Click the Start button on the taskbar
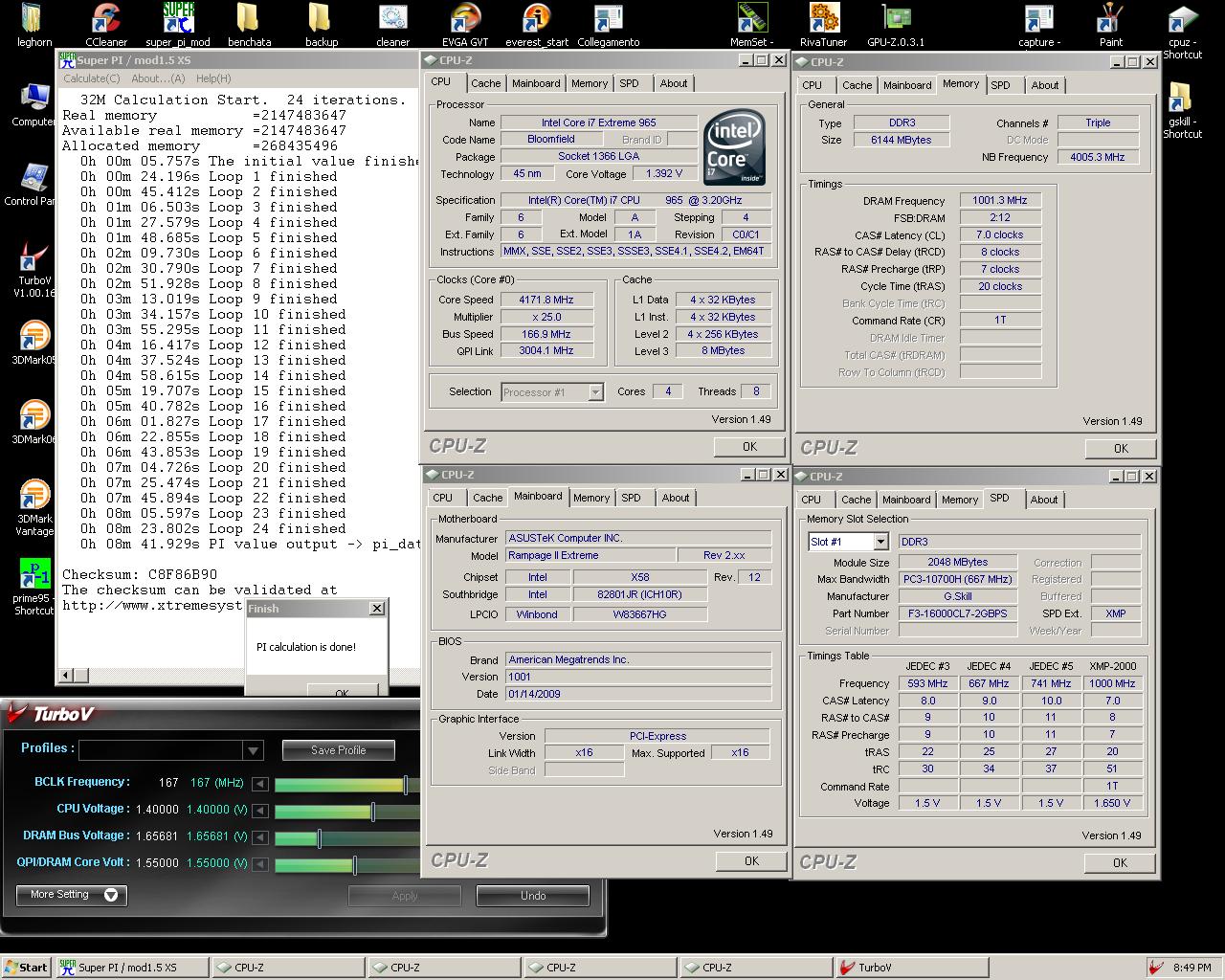This screenshot has height=980, width=1225. [26, 968]
